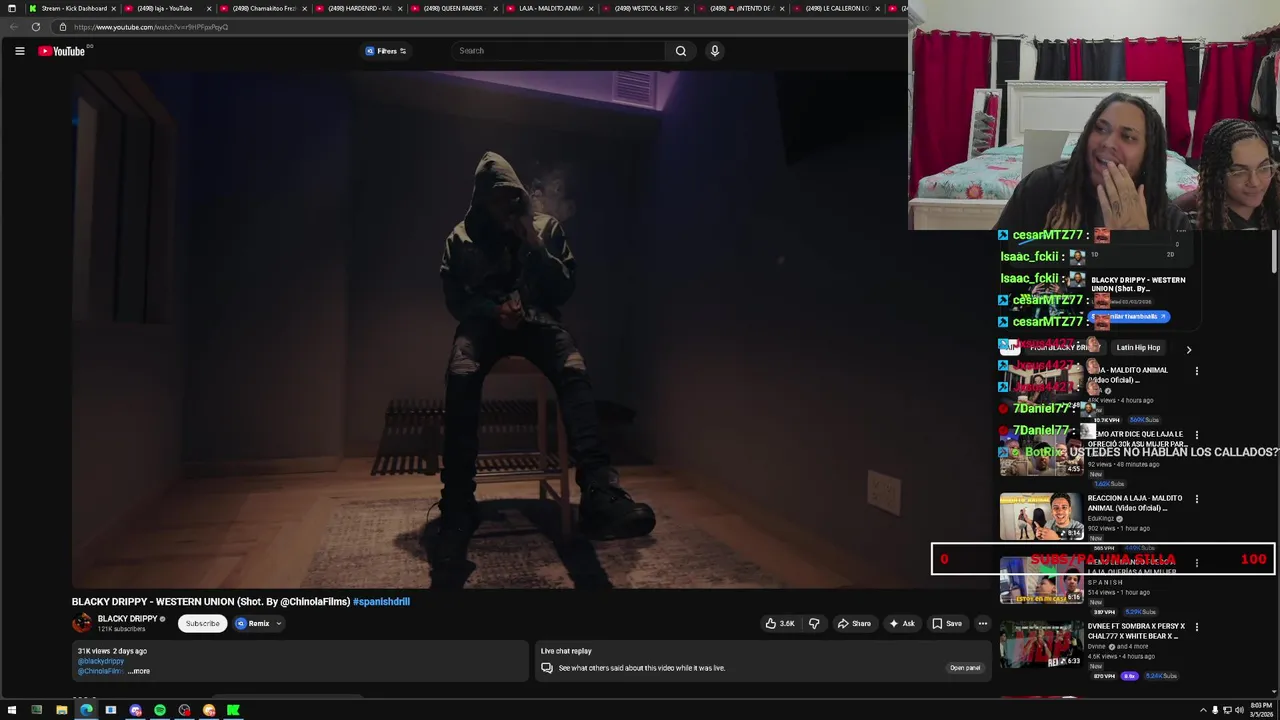Click the sidebar scrollbar on right edge
1280x720 pixels.
(1274, 250)
